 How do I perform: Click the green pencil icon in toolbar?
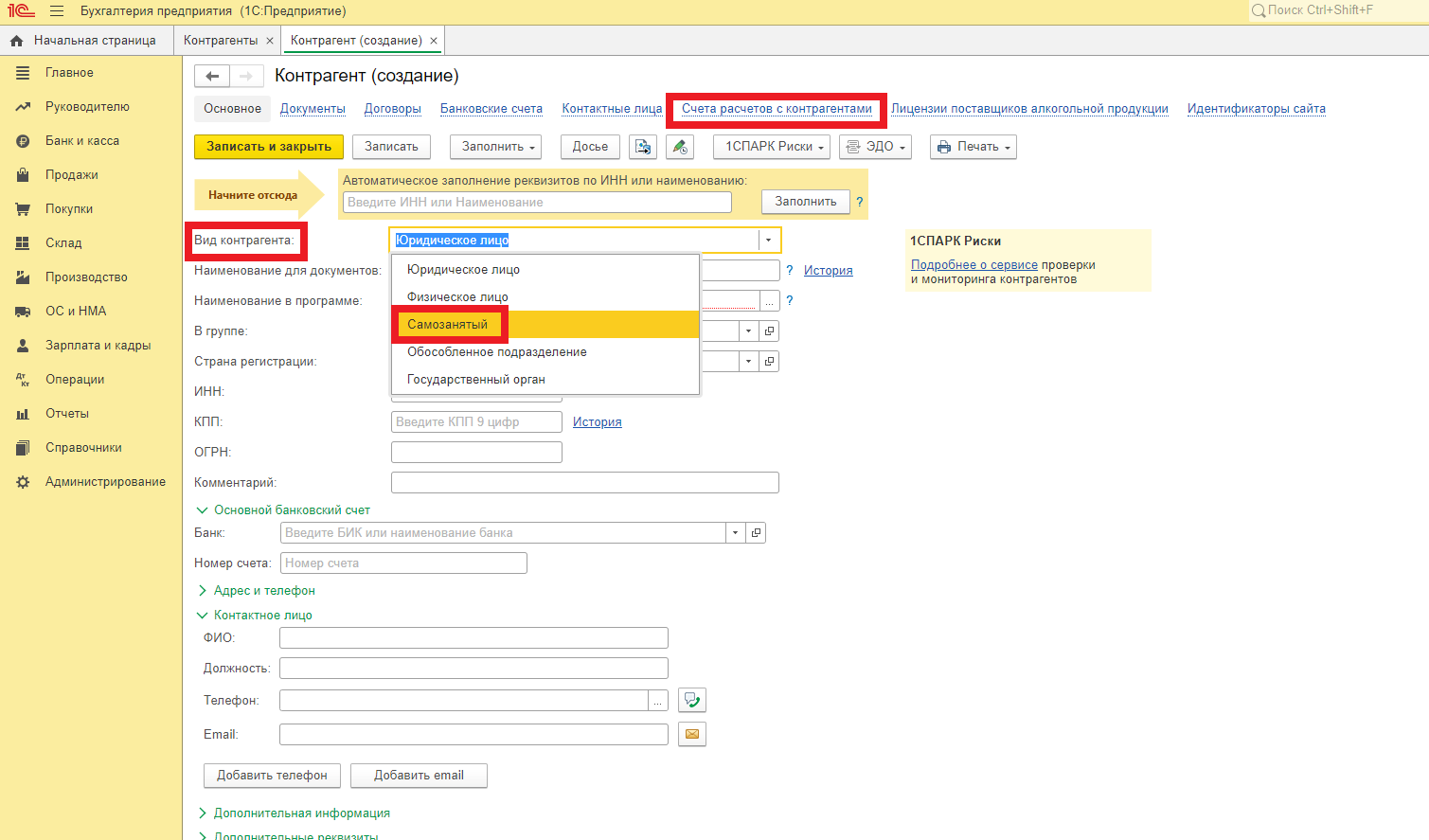(679, 147)
